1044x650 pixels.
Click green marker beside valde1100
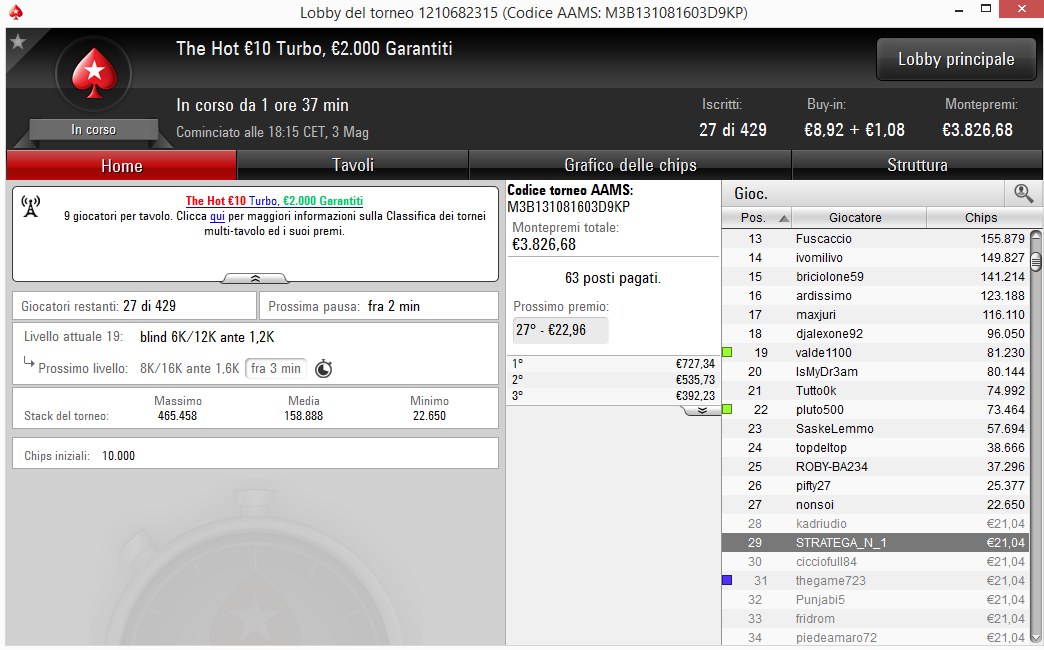pos(727,352)
